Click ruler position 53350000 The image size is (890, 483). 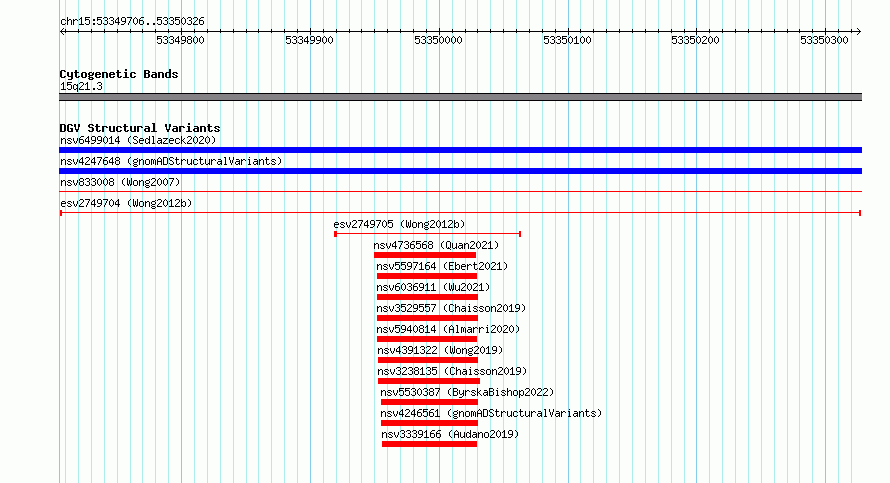click(x=438, y=40)
